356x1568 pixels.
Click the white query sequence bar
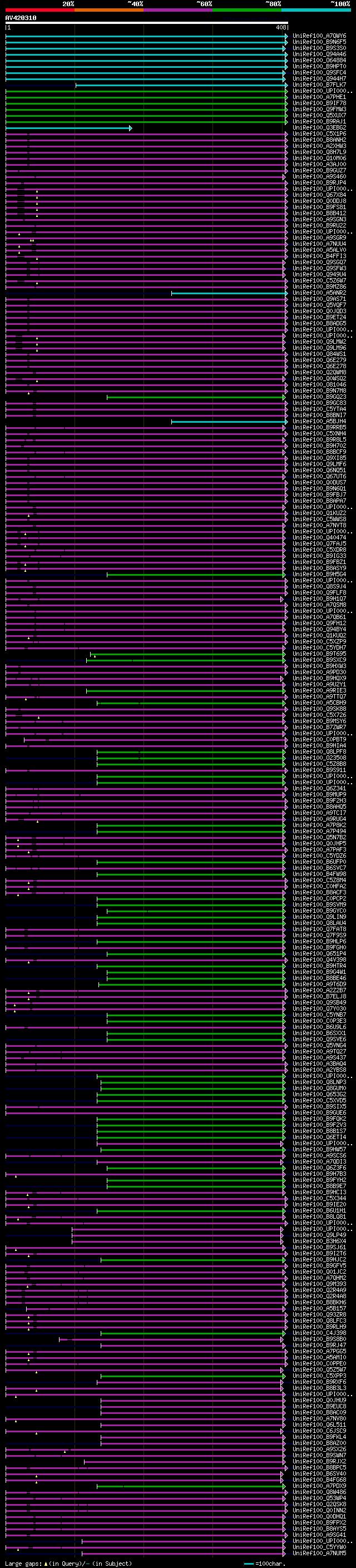tap(147, 23)
